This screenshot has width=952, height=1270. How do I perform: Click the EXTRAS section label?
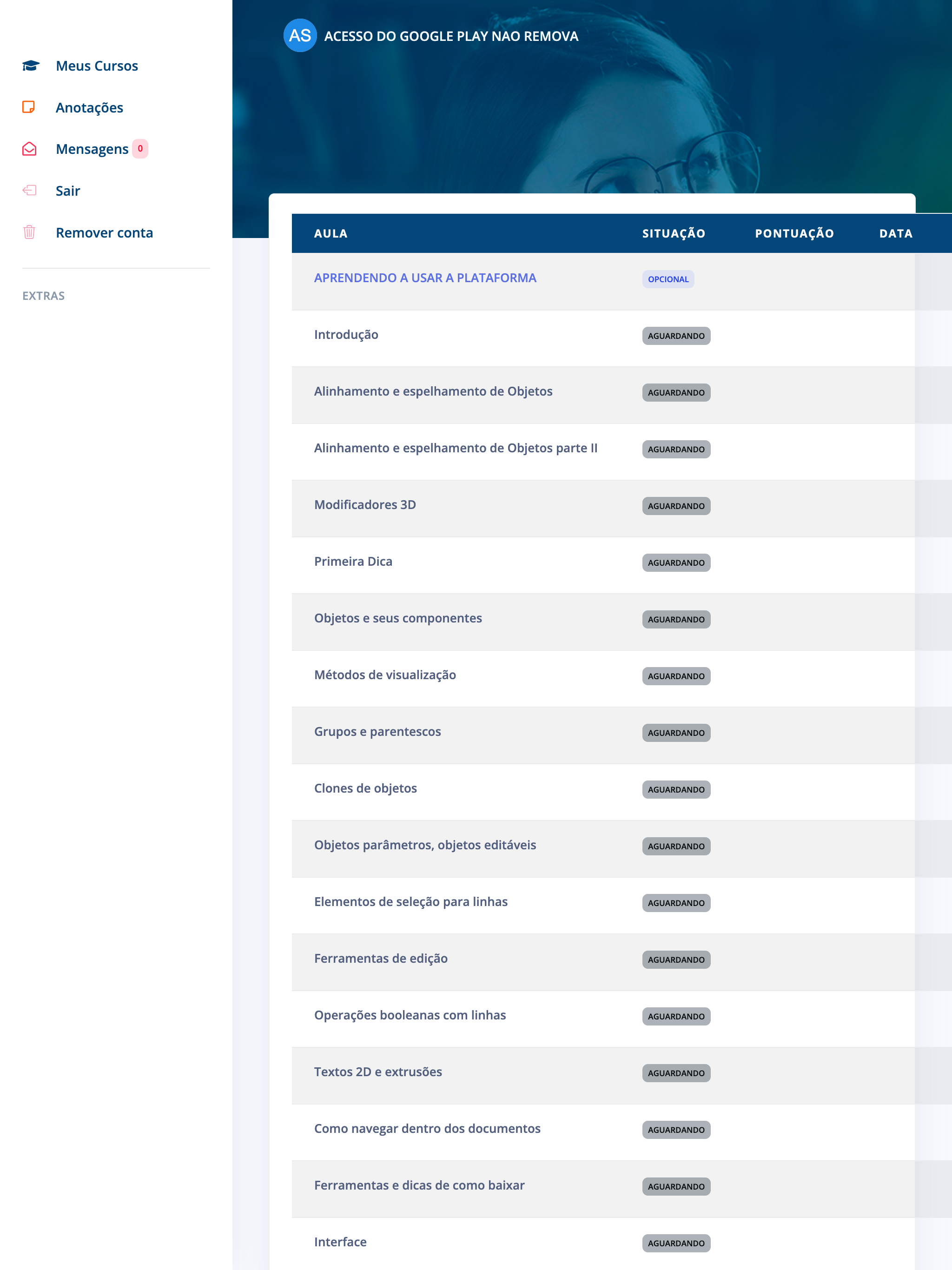(x=44, y=296)
